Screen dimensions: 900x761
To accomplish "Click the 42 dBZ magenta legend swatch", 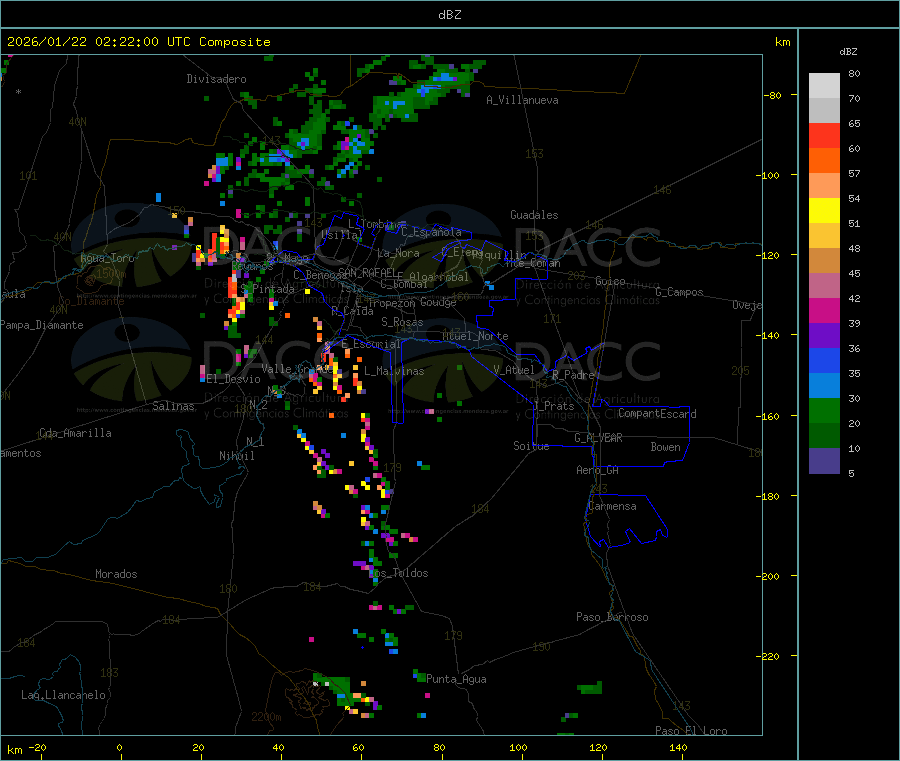I will 824,310.
